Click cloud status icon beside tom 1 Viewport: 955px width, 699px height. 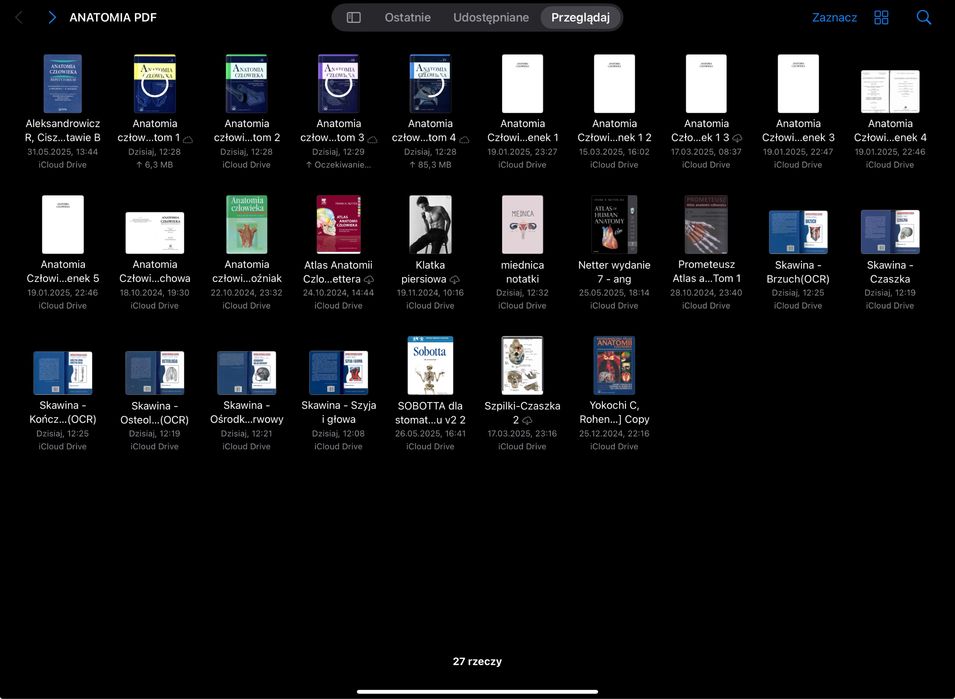tap(188, 139)
